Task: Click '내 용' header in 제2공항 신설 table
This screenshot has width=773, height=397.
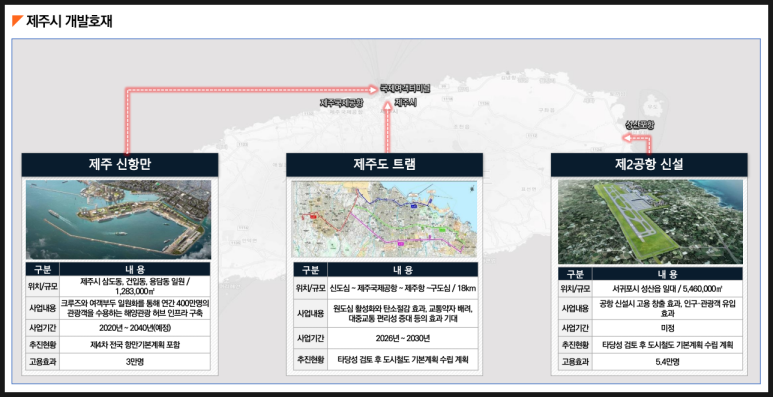Action: pos(667,274)
